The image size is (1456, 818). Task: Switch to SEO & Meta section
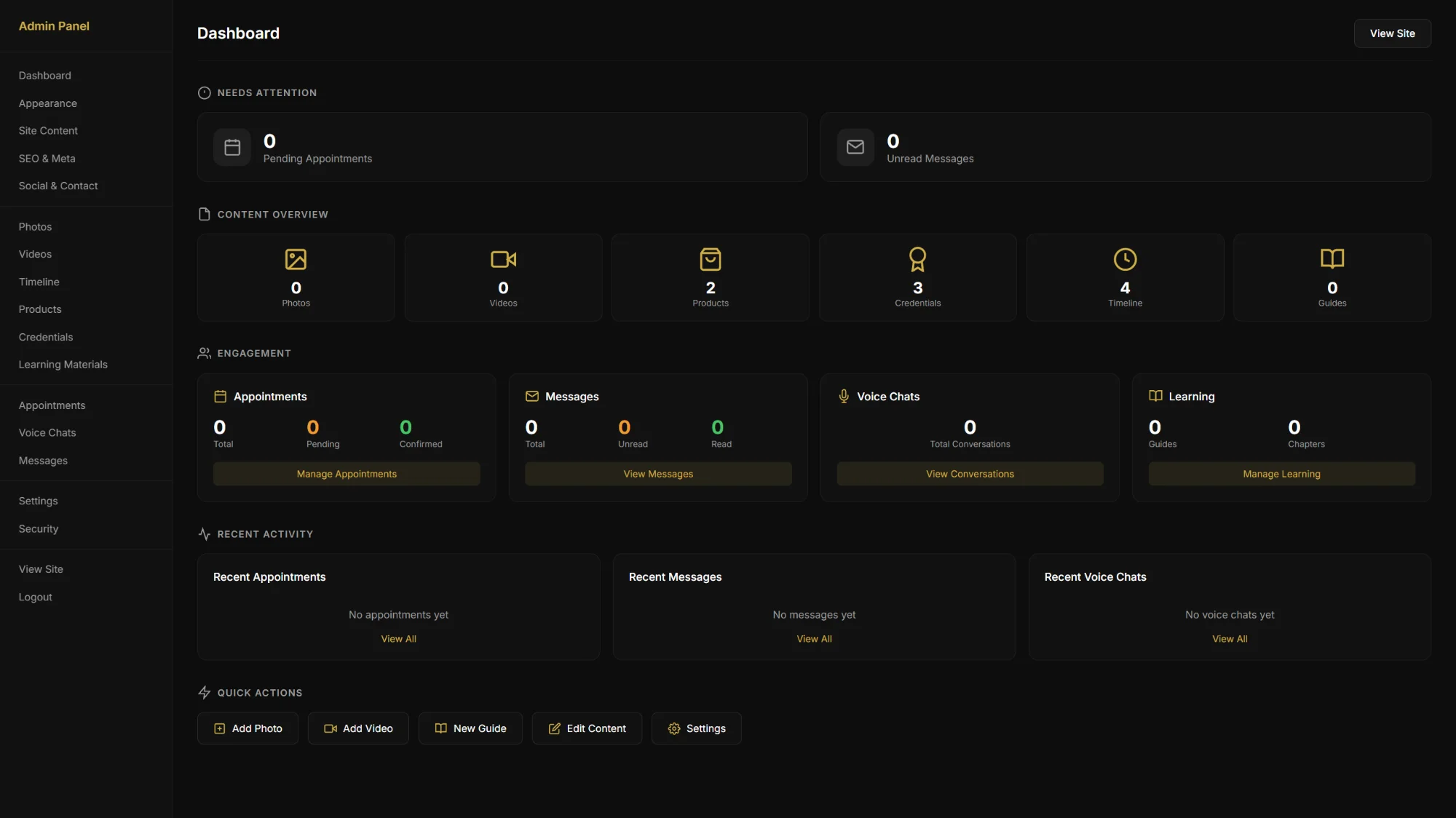tap(47, 158)
